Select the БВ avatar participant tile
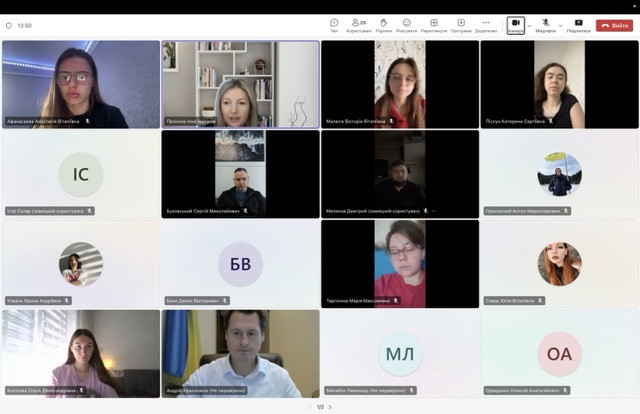 [240, 264]
